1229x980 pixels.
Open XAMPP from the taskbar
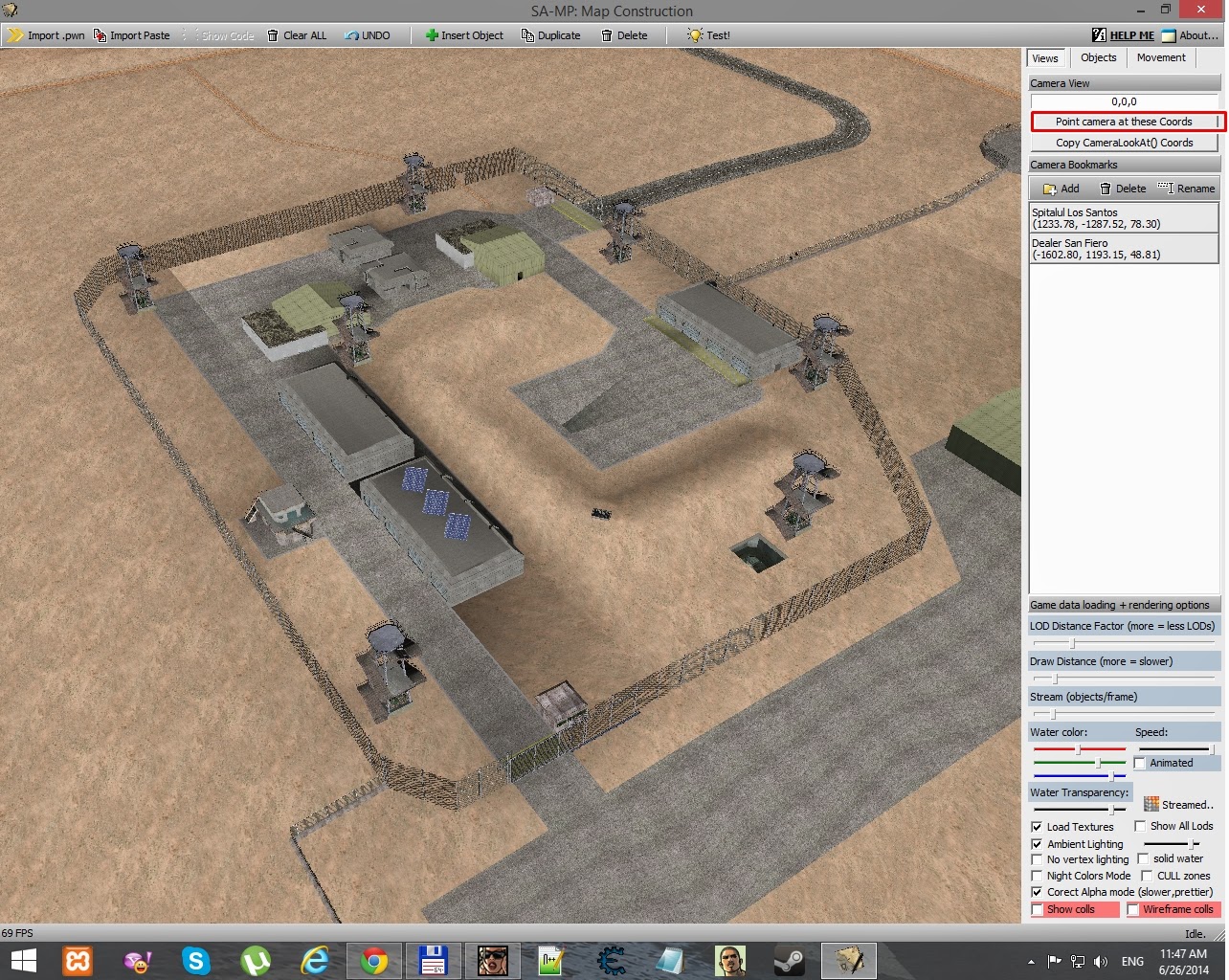[78, 961]
